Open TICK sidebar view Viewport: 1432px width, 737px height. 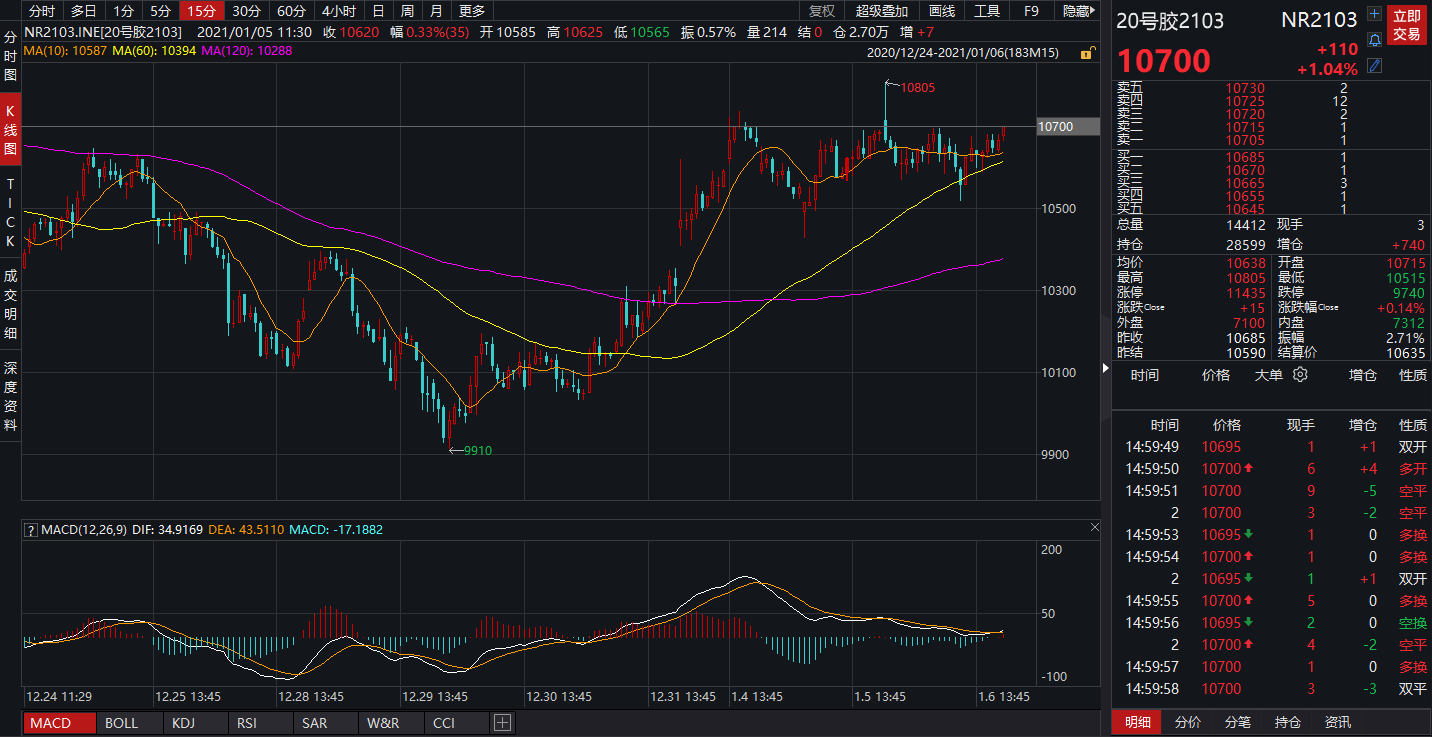click(x=10, y=213)
